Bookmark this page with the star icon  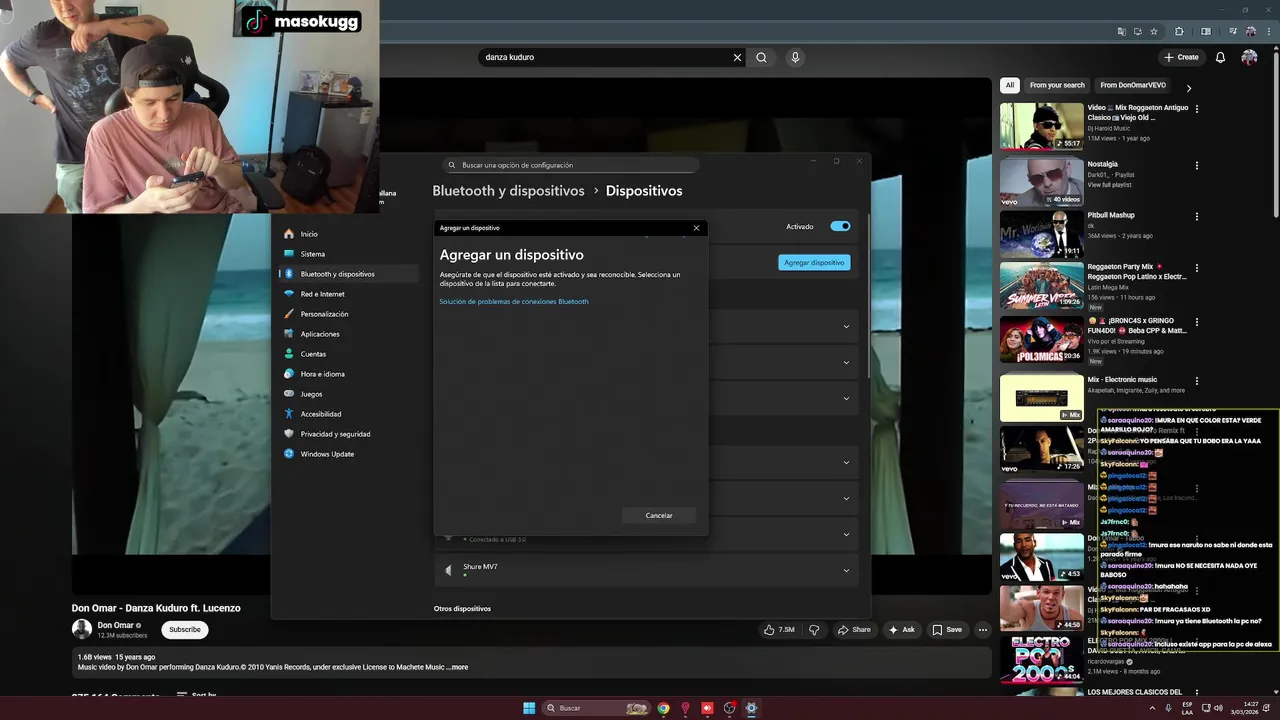(x=1153, y=31)
